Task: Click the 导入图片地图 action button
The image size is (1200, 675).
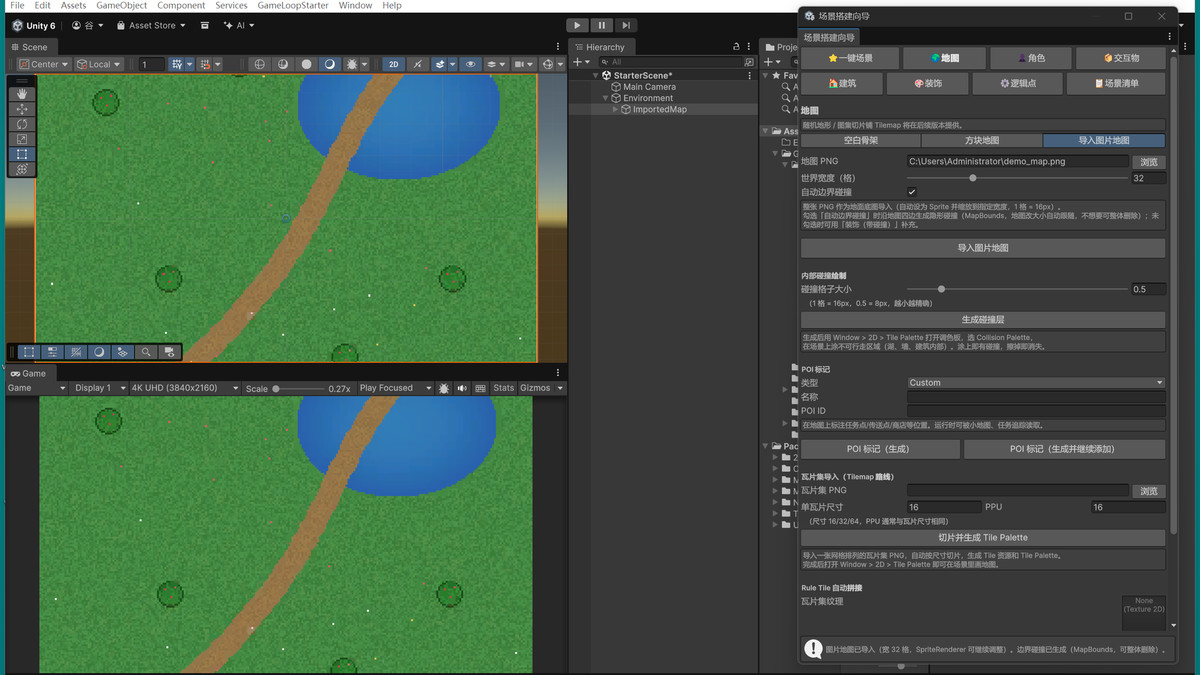Action: click(983, 248)
